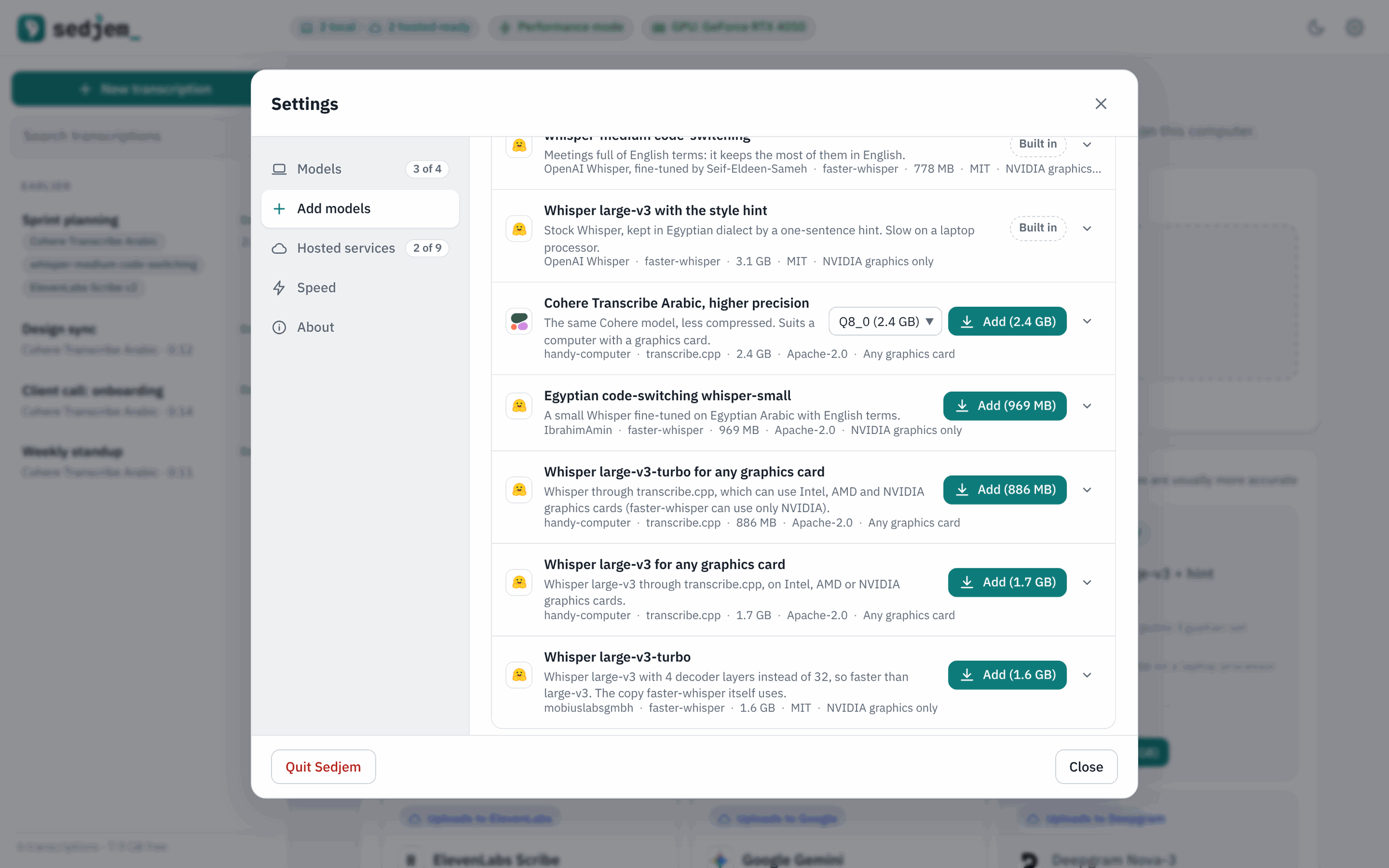Click the Hugging Face icon on style hint row

(519, 229)
